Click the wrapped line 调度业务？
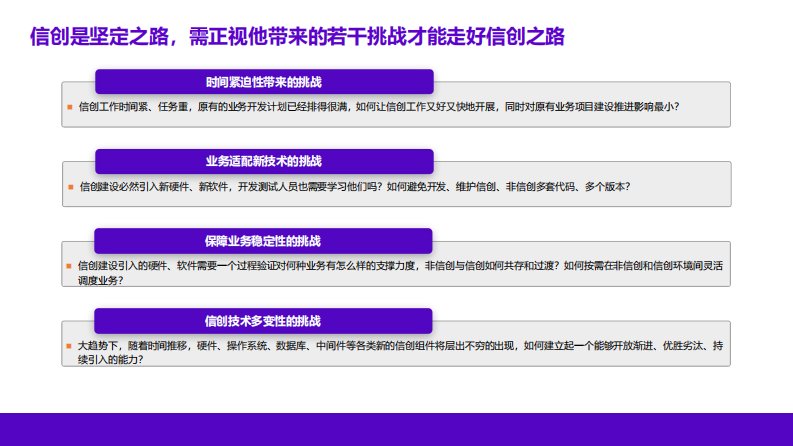 pos(100,281)
